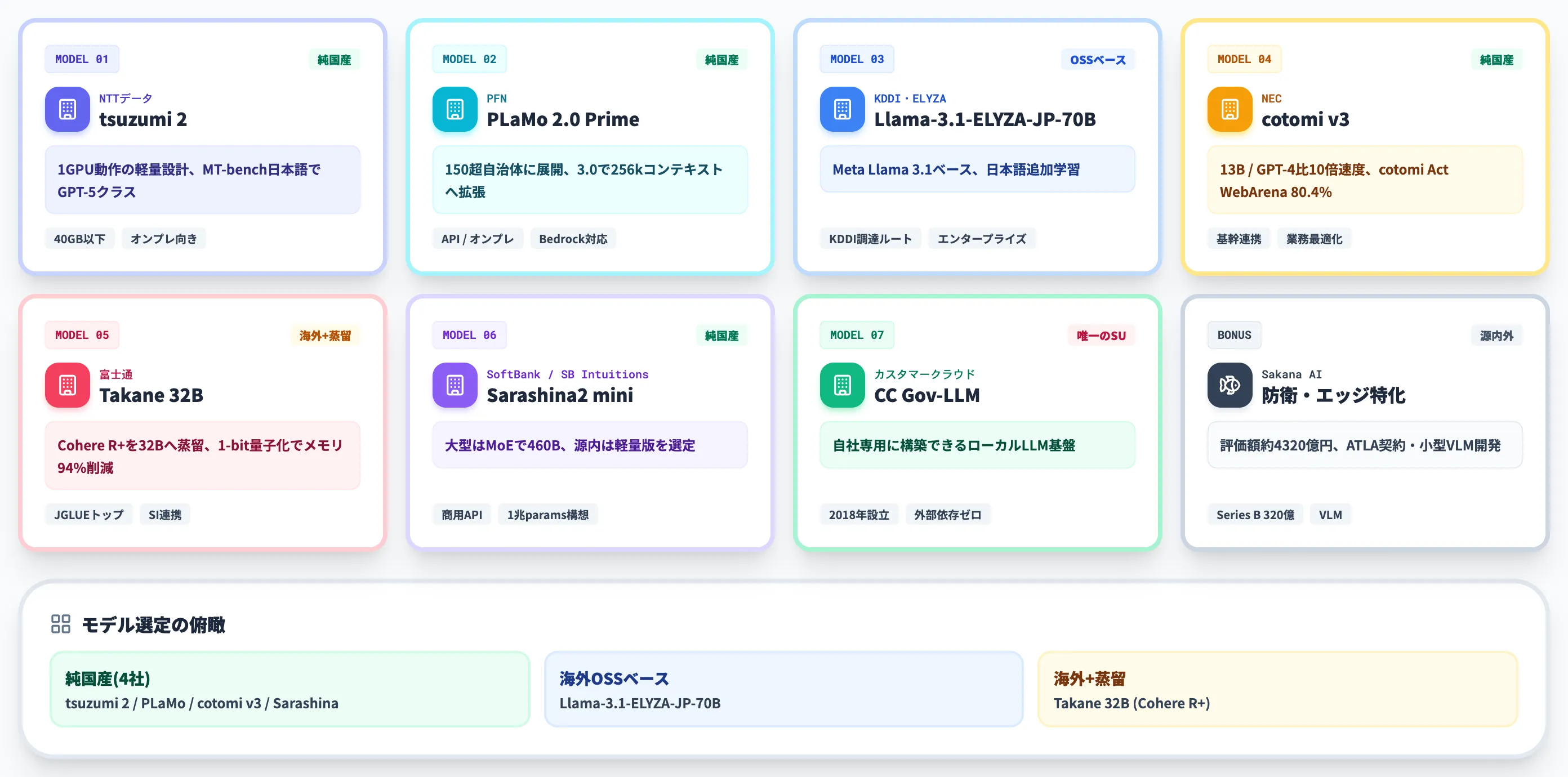Click the 業務最適化 chip
This screenshot has width=1568, height=777.
(x=1314, y=239)
